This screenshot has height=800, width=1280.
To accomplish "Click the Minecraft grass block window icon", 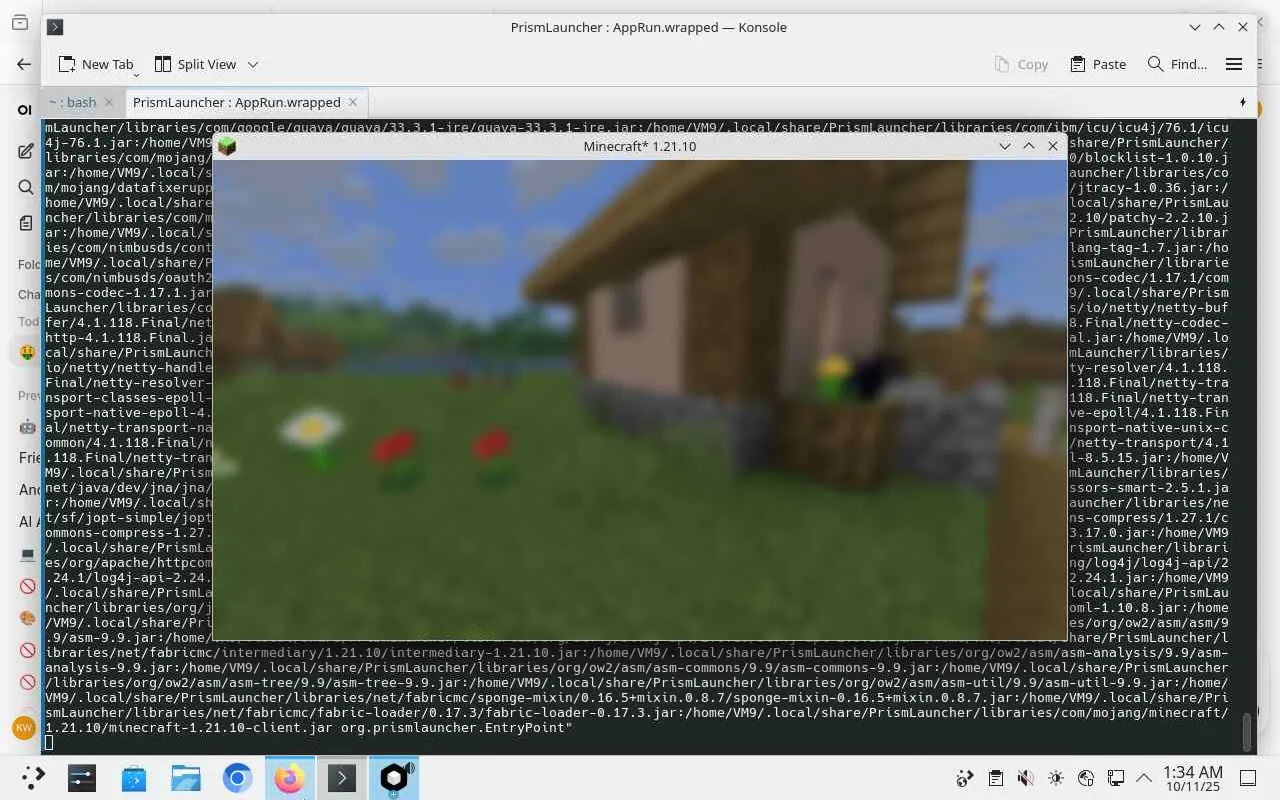I will [227, 146].
